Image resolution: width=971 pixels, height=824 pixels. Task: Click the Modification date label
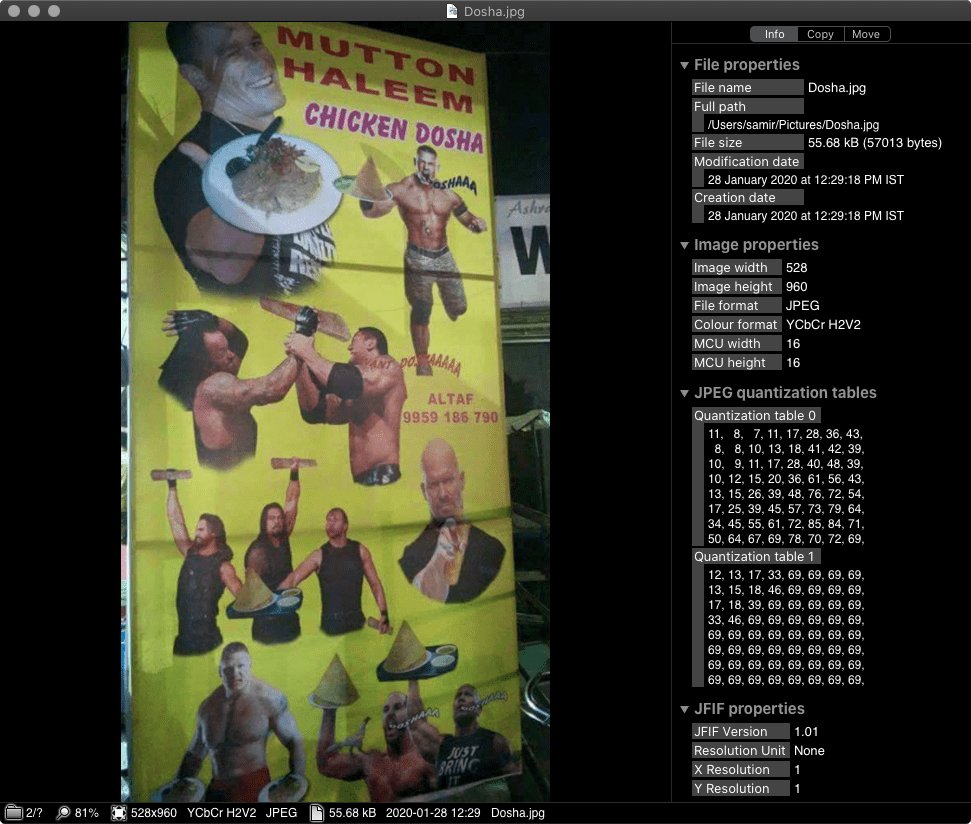747,162
